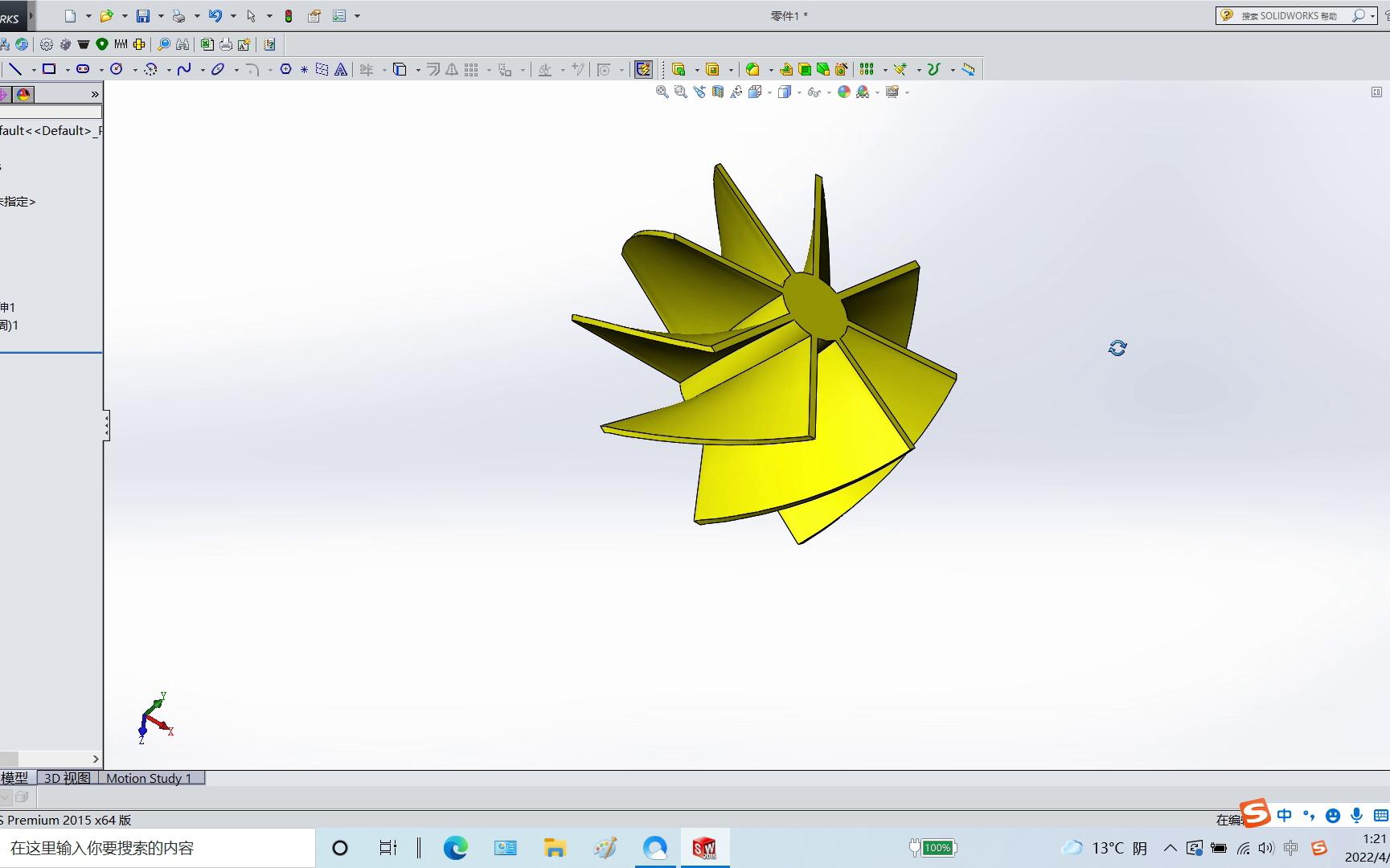1390x868 pixels.
Task: Click the Linear Pattern feature icon
Action: point(867,69)
